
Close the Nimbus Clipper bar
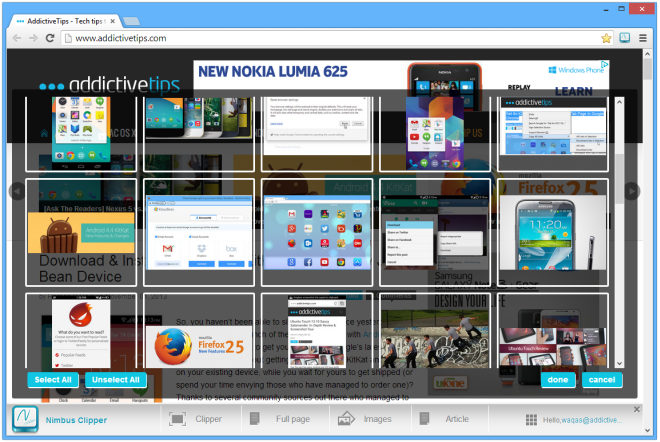coord(637,409)
